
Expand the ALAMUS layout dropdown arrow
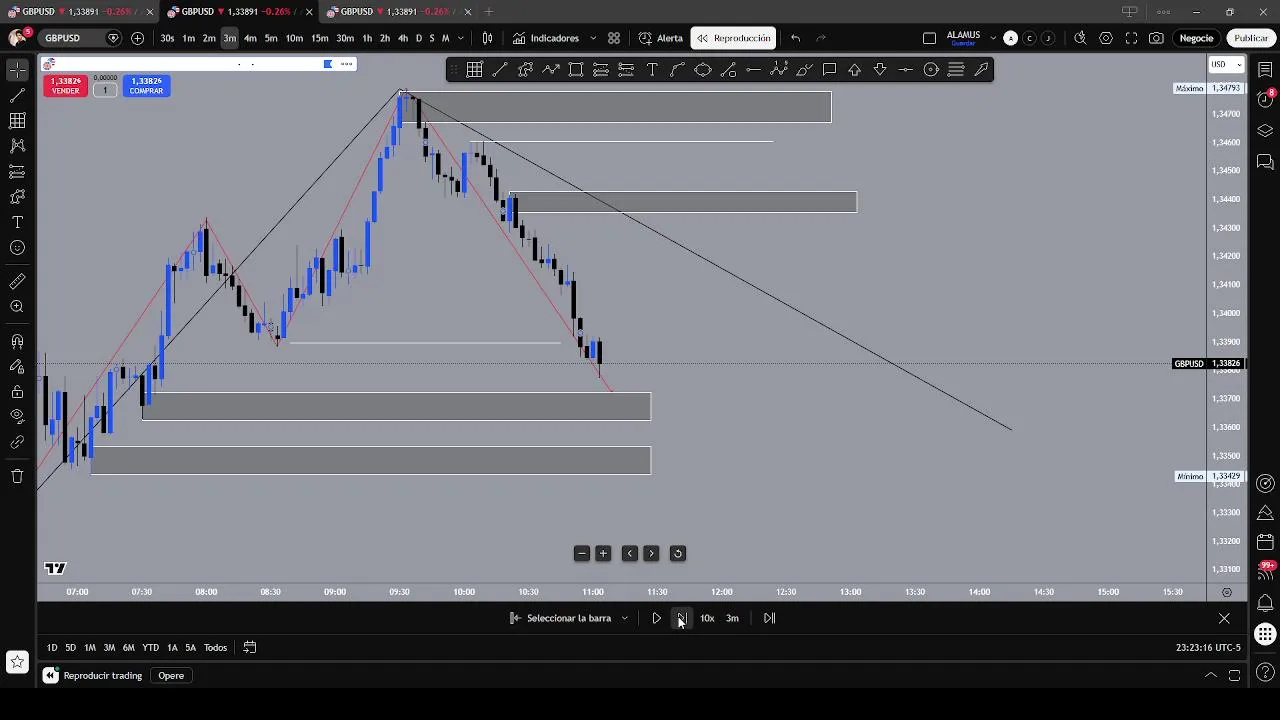click(993, 38)
